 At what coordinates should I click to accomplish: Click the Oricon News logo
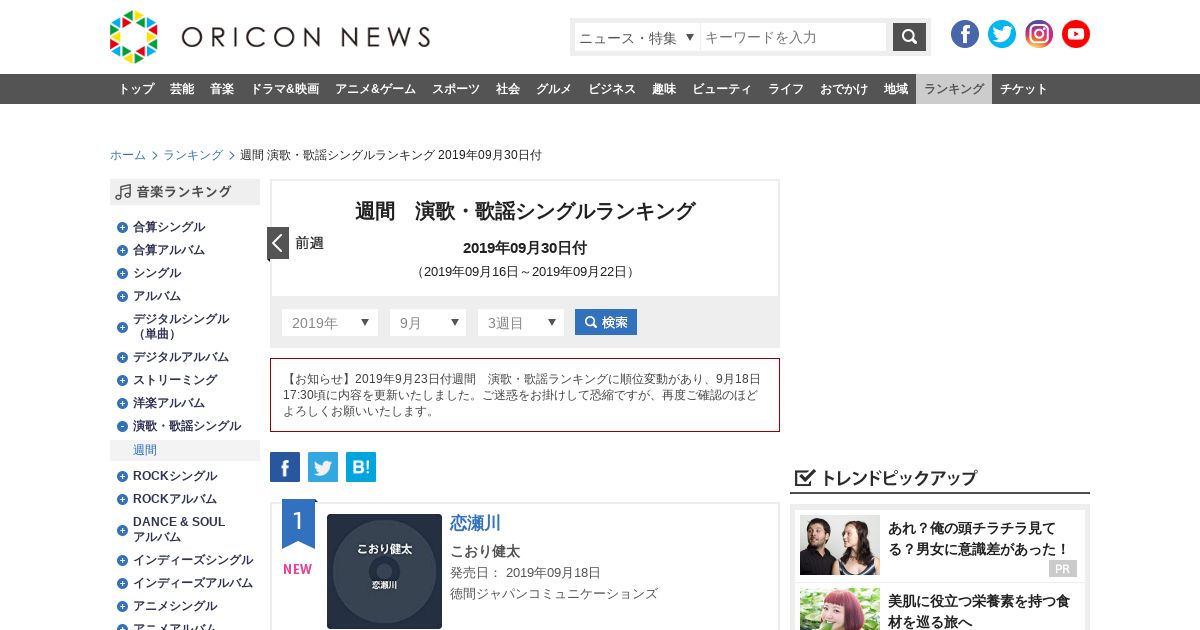270,37
